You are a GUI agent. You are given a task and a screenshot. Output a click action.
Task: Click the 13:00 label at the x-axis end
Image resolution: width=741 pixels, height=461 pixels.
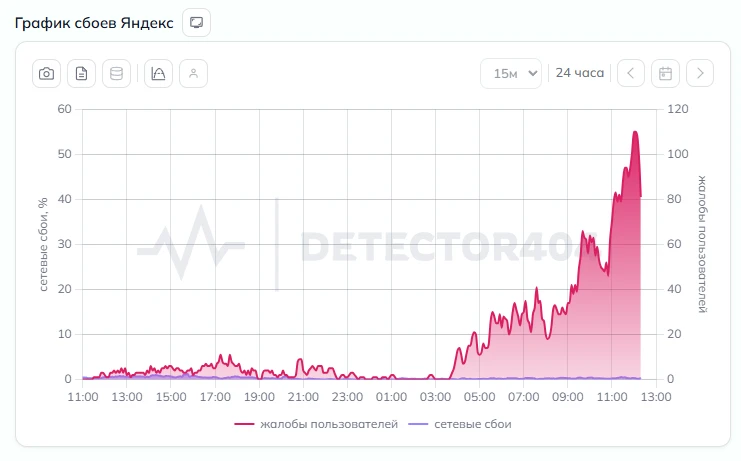coord(655,397)
